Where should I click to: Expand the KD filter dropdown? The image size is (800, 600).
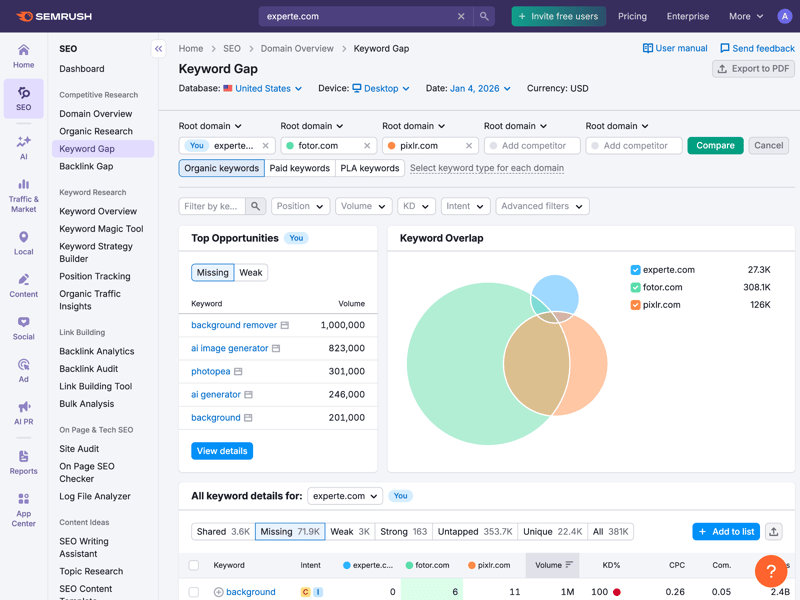(415, 206)
